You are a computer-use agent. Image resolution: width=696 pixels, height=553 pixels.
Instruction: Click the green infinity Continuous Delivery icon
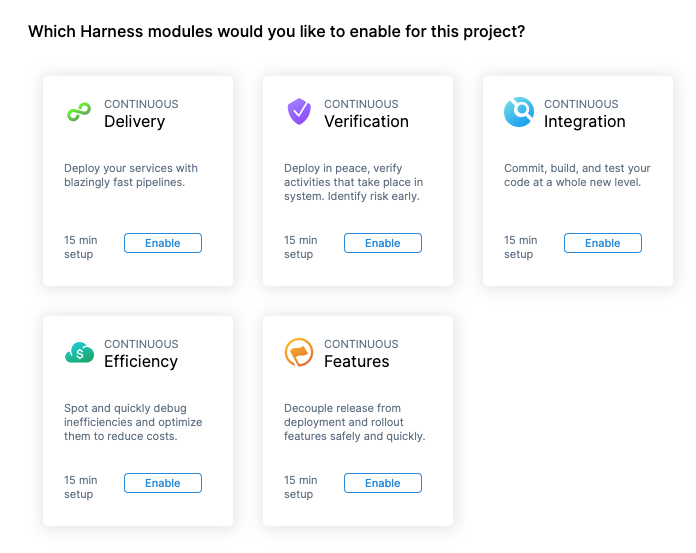[79, 112]
